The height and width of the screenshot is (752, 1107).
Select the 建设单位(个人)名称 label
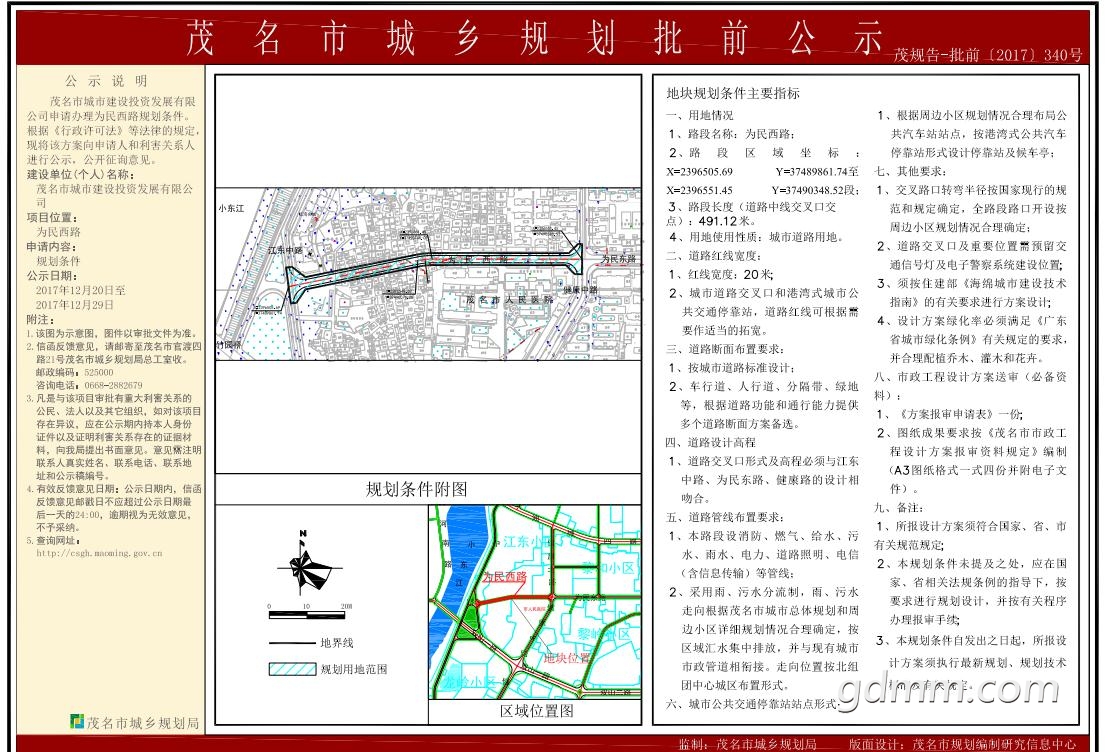[80, 174]
